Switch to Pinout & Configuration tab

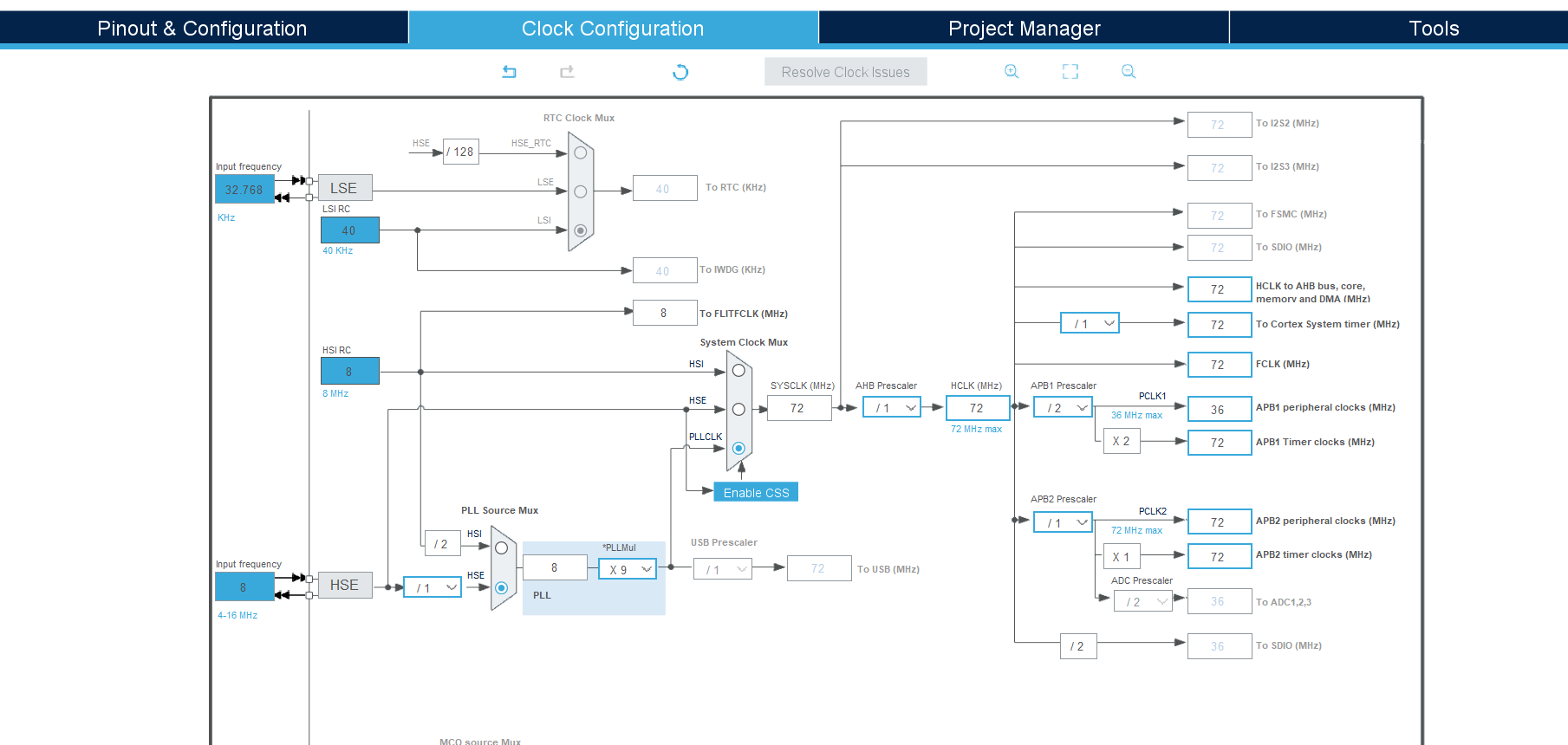[203, 29]
